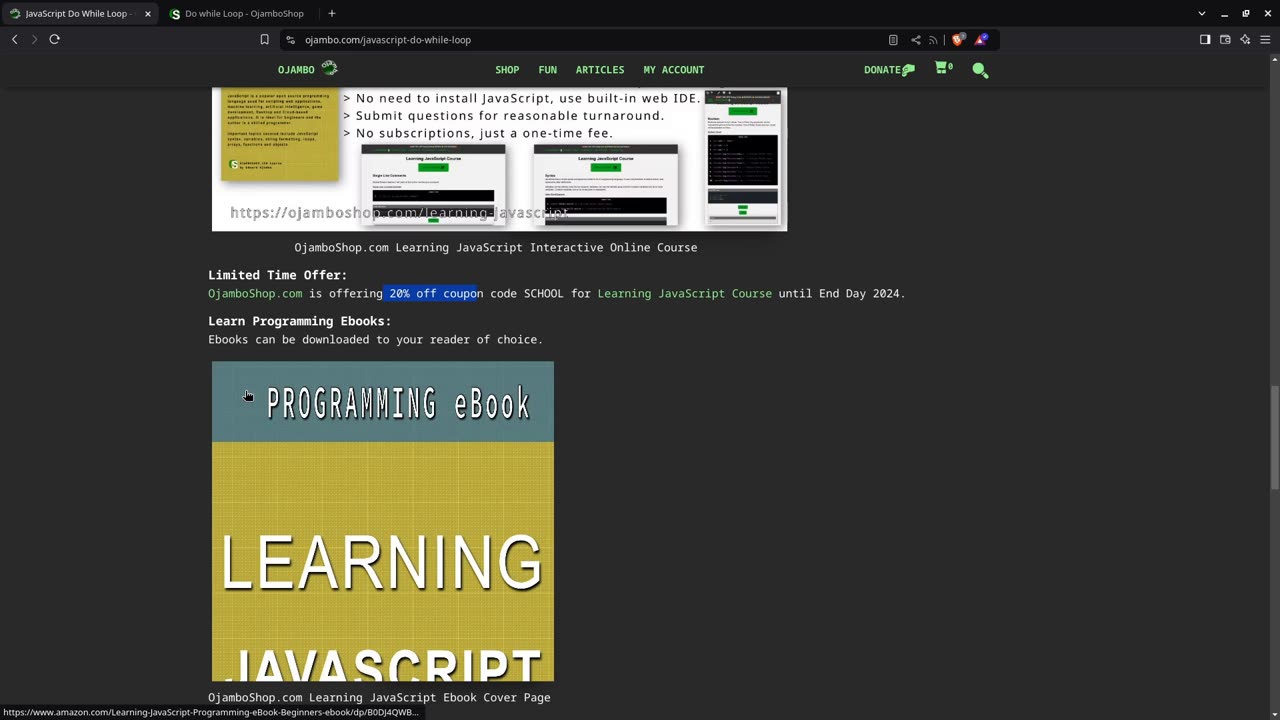This screenshot has width=1280, height=720.
Task: Open the shopping cart icon
Action: tap(943, 68)
